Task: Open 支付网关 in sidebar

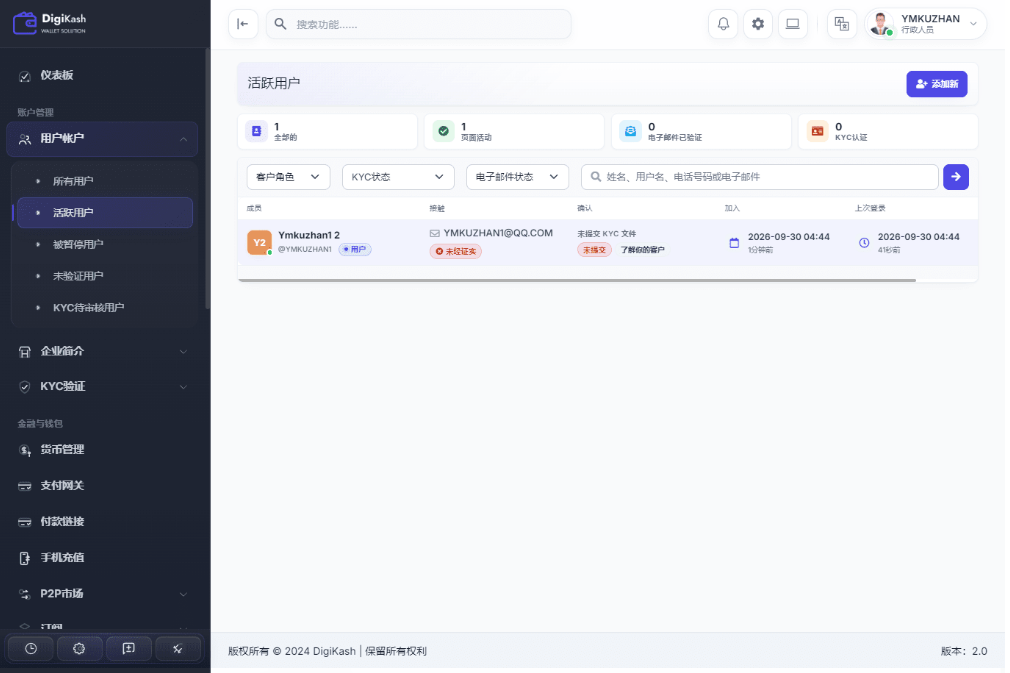Action: pos(62,486)
